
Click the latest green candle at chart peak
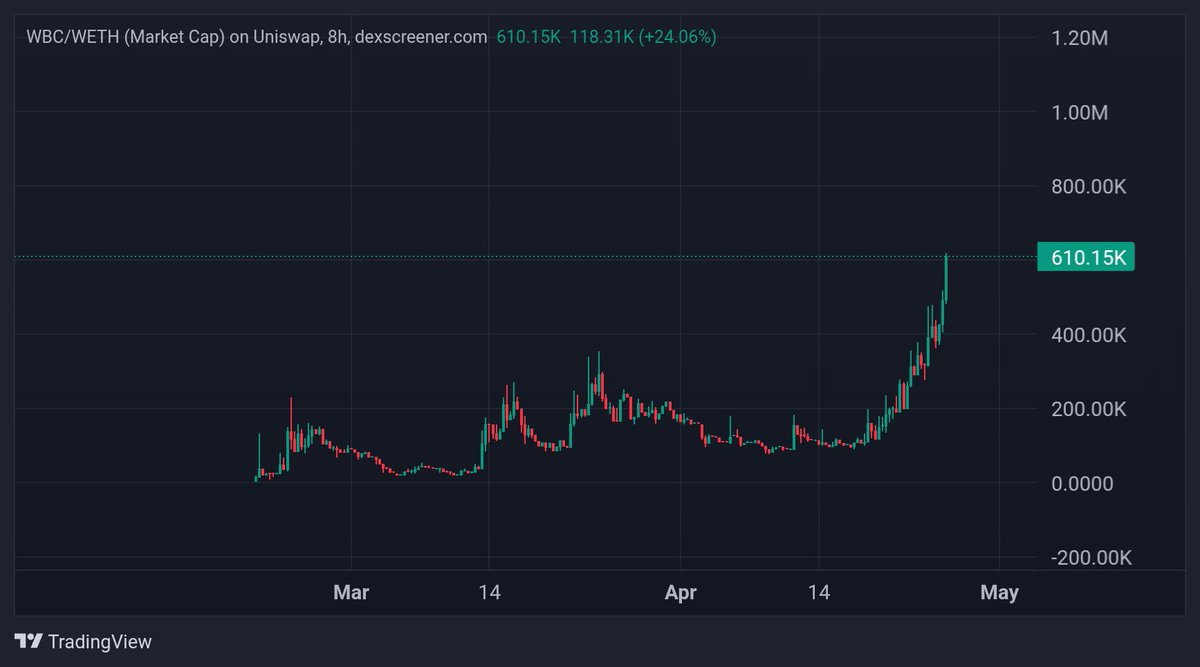coord(946,278)
